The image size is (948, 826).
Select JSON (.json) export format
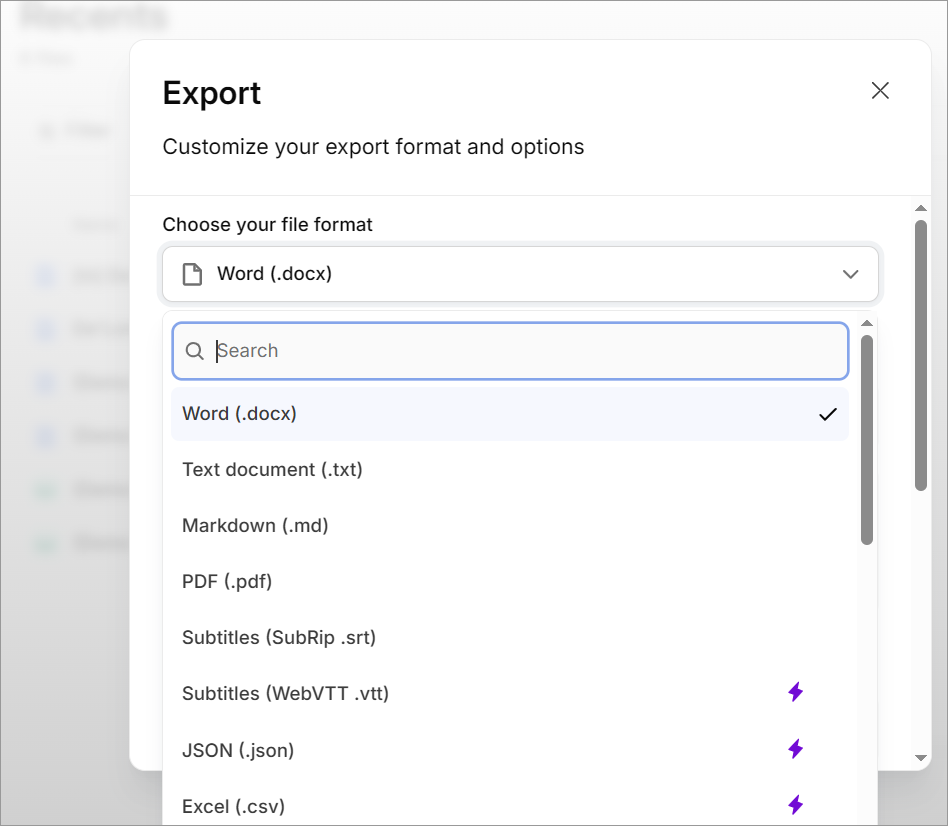click(510, 750)
